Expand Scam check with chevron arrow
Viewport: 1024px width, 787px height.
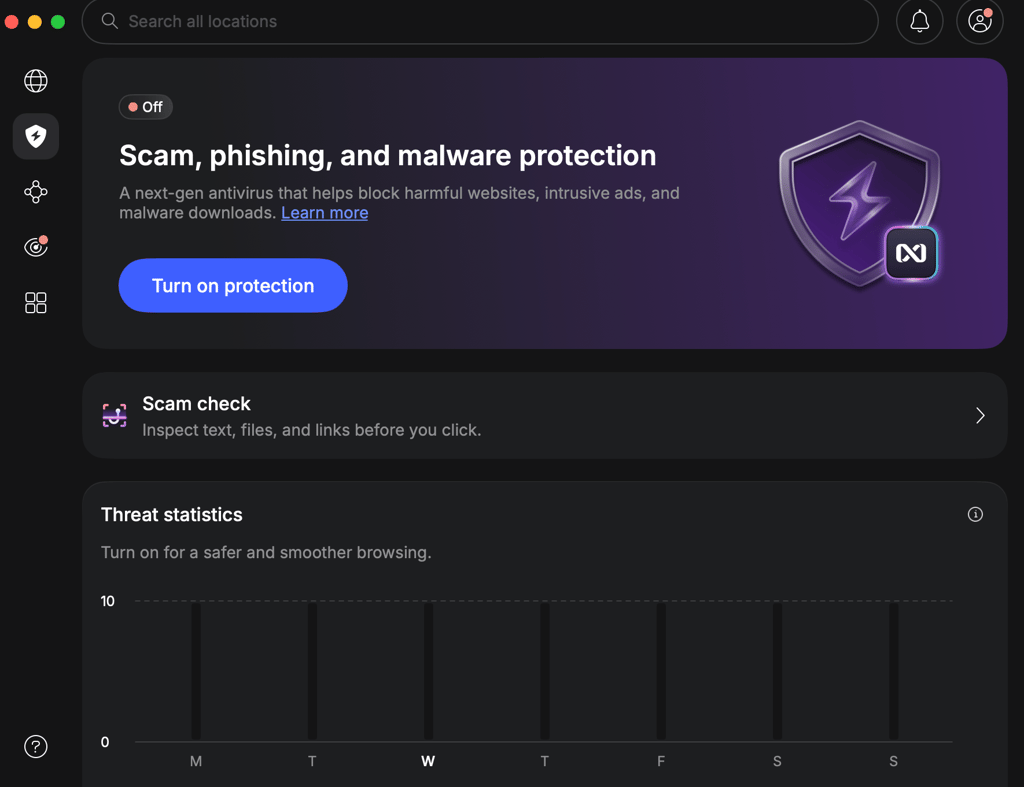click(x=980, y=415)
